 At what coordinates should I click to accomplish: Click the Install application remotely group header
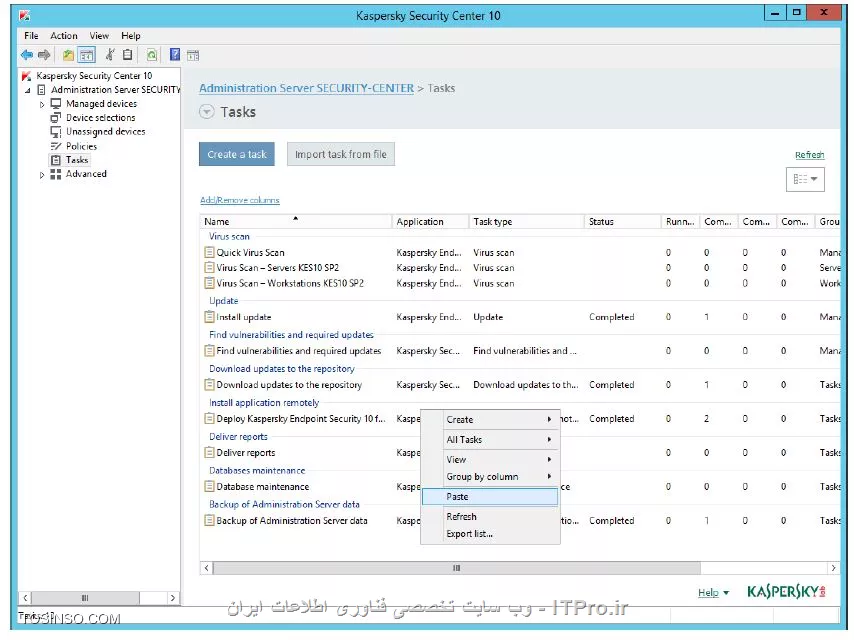tap(264, 403)
